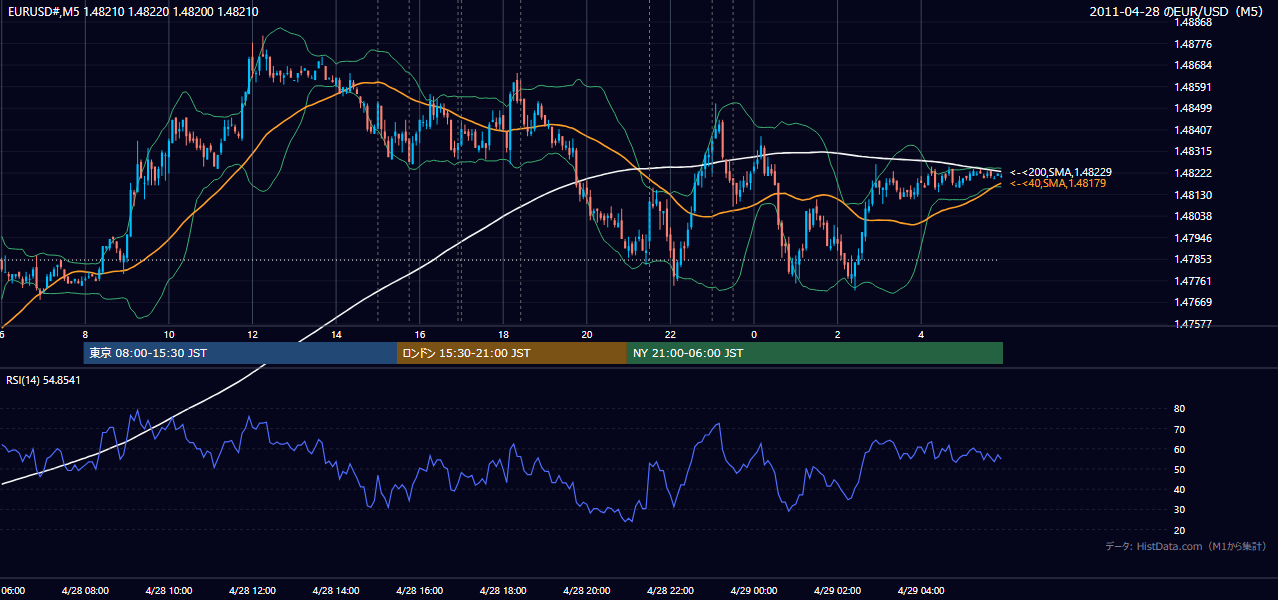Click the Tokyo 08:00-15:30 JST session bar

241,353
